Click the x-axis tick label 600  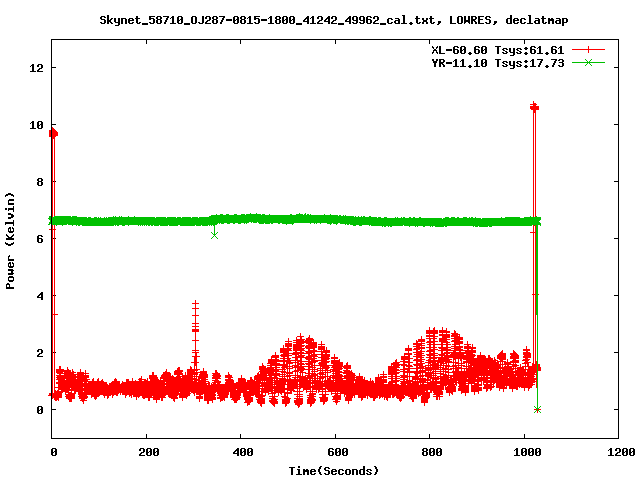click(x=335, y=452)
